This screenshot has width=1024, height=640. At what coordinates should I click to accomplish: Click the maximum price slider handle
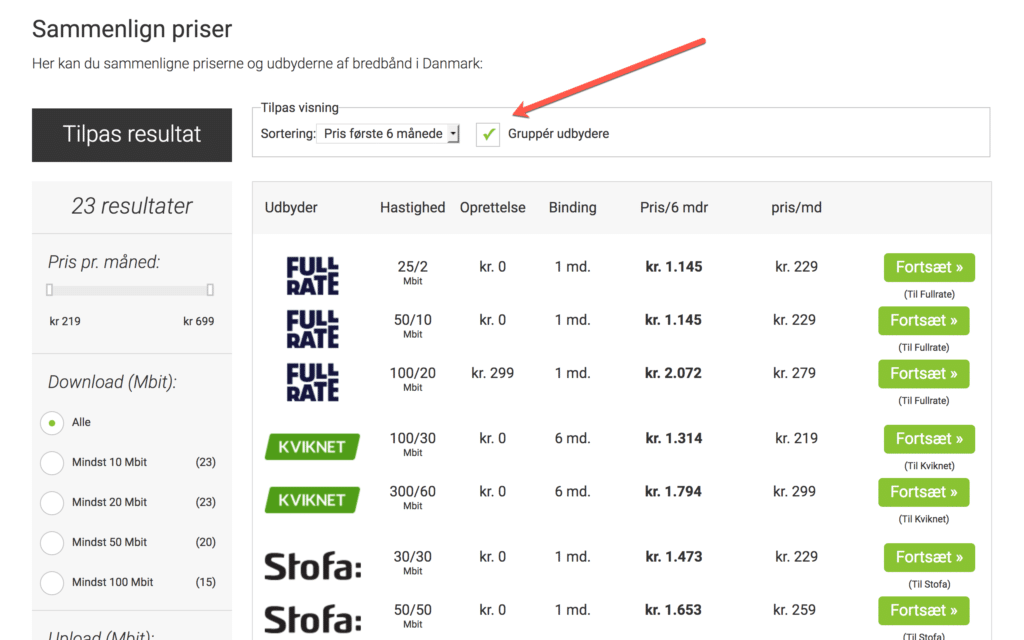point(210,290)
